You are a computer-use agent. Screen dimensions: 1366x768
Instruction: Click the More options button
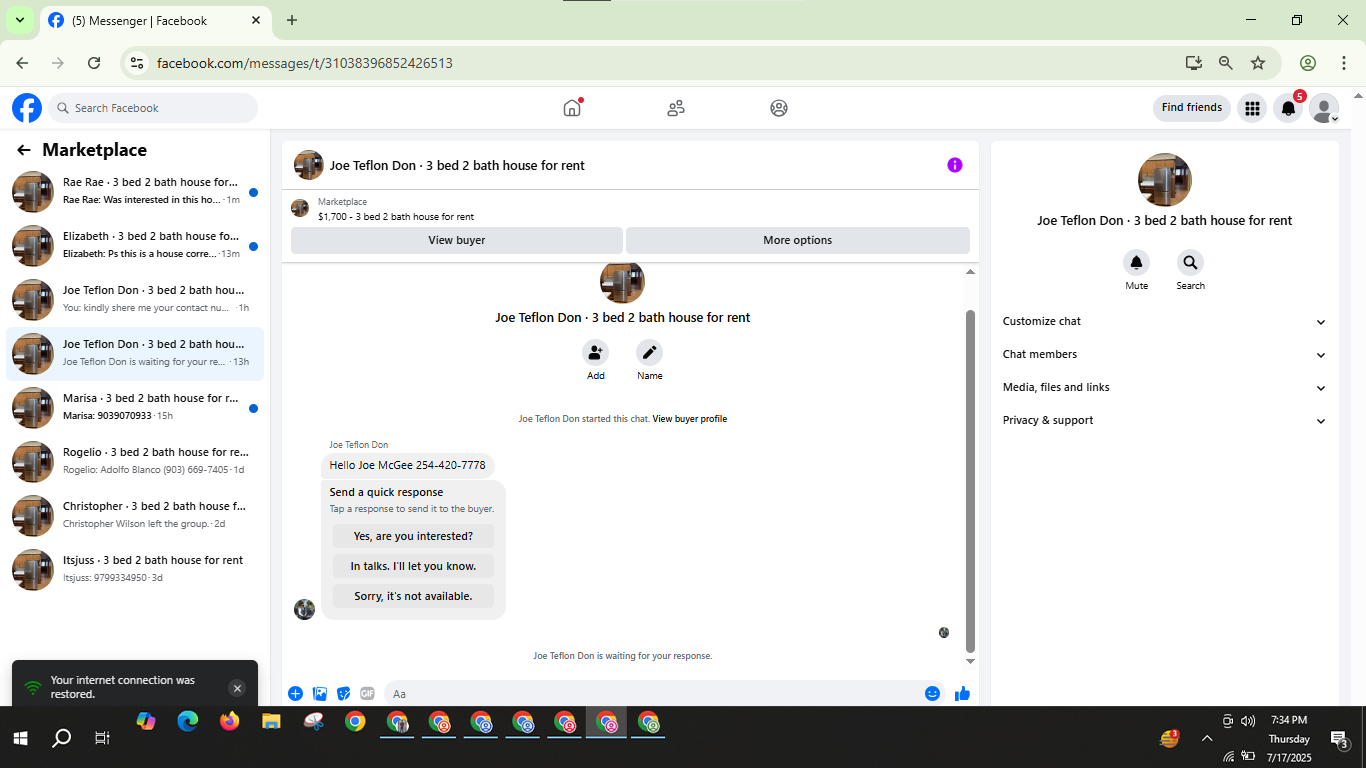click(798, 240)
